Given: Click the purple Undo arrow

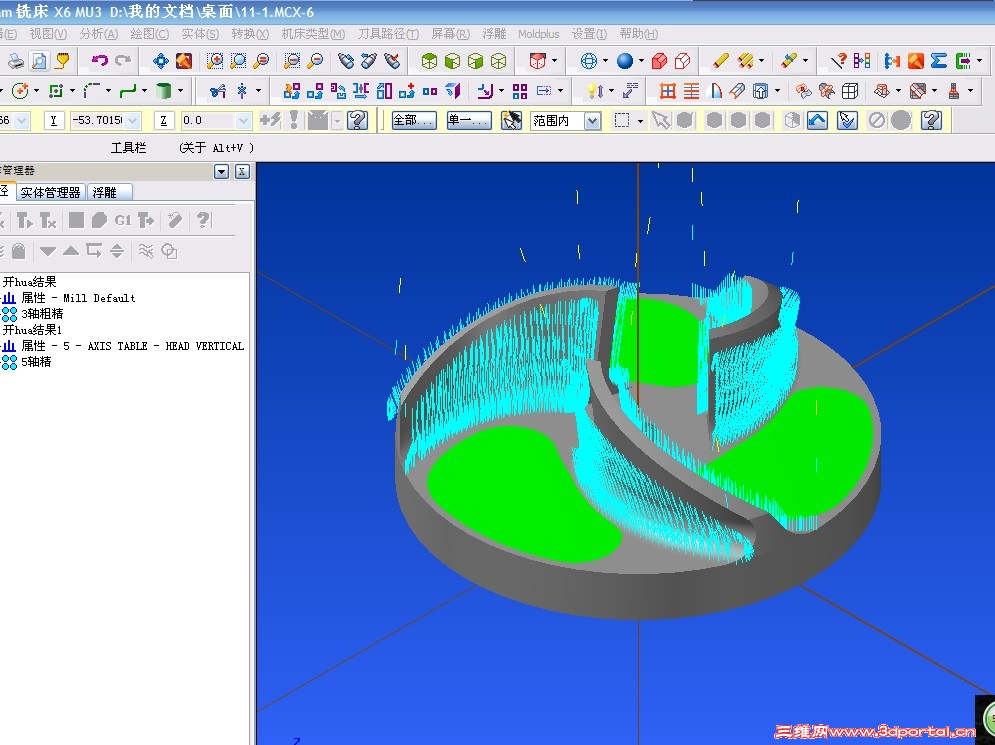Looking at the screenshot, I should (x=100, y=61).
